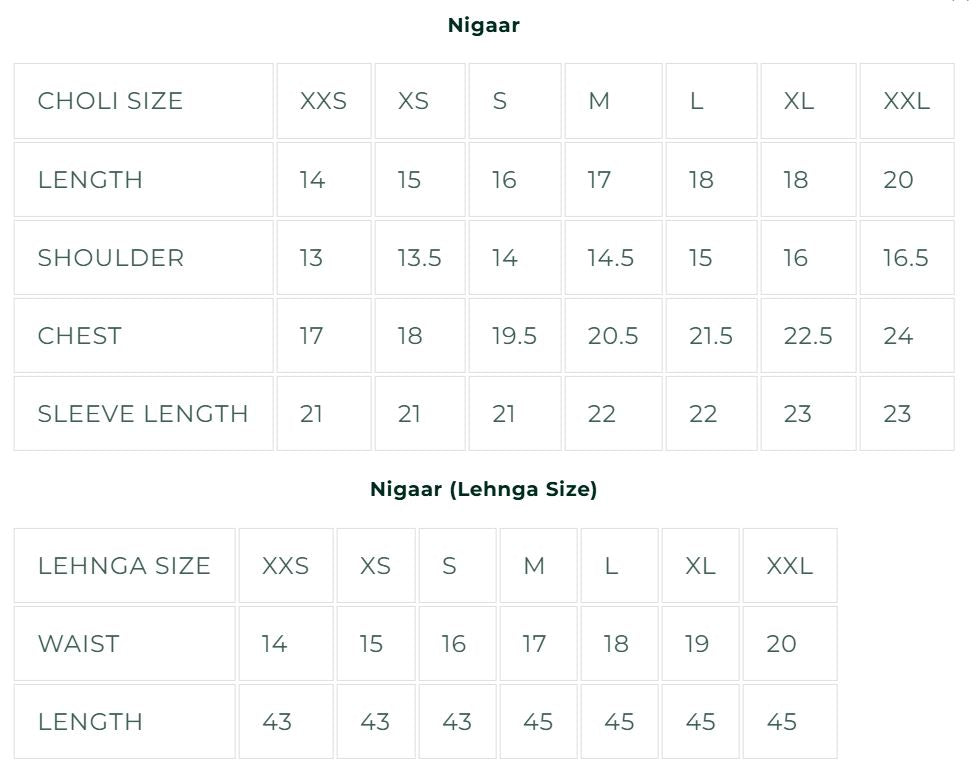
Task: Click the Nigaar heading at the top
Action: point(484,26)
